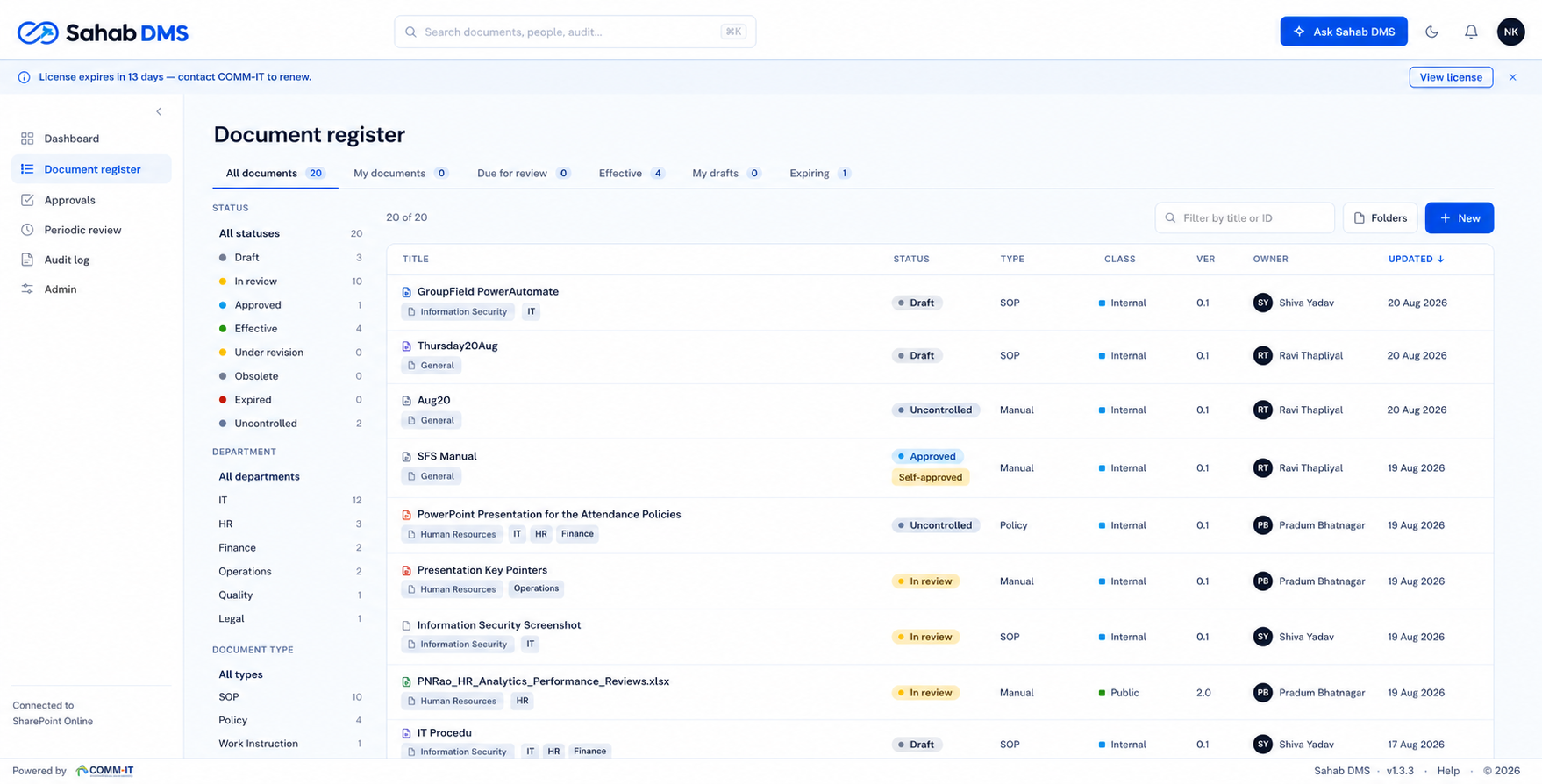Switch to Effective tab
1542x784 pixels.
click(632, 173)
